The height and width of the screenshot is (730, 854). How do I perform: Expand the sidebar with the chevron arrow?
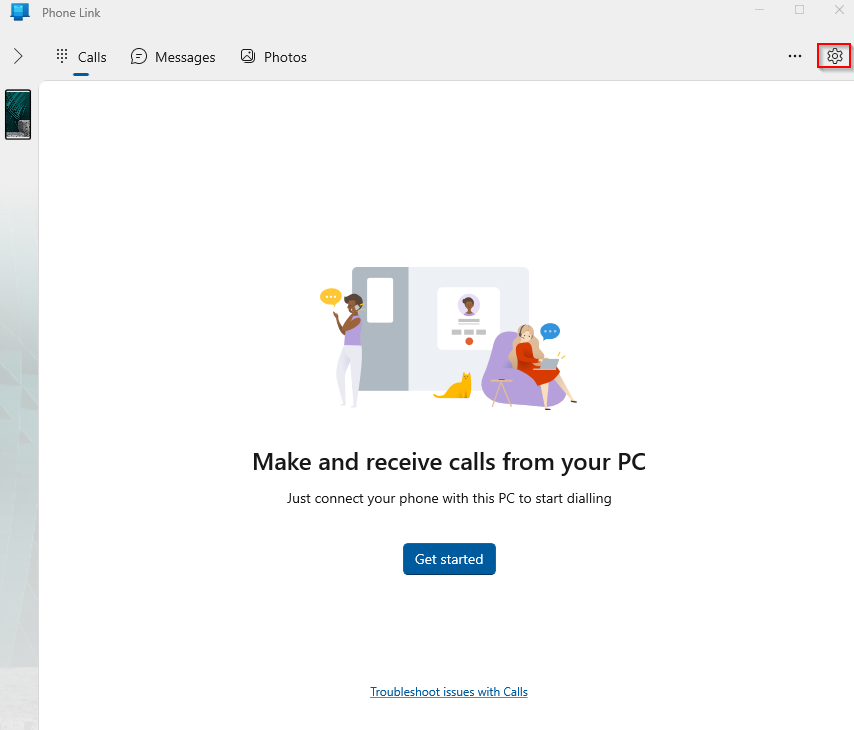[18, 56]
